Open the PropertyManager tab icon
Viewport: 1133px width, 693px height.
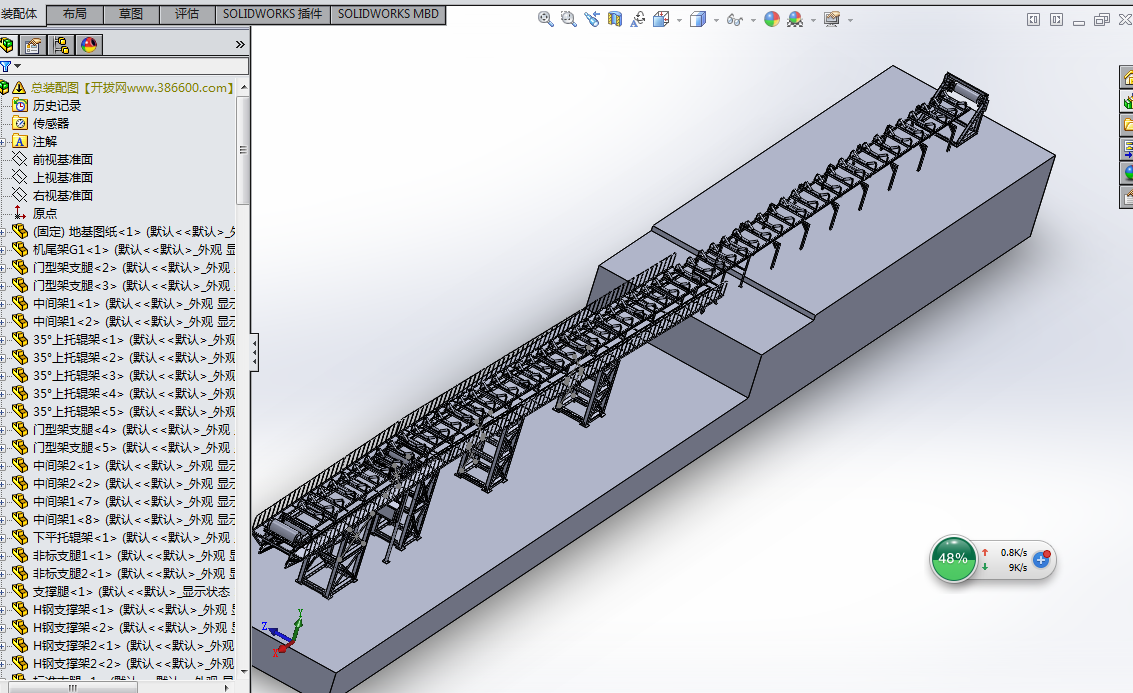pos(34,45)
